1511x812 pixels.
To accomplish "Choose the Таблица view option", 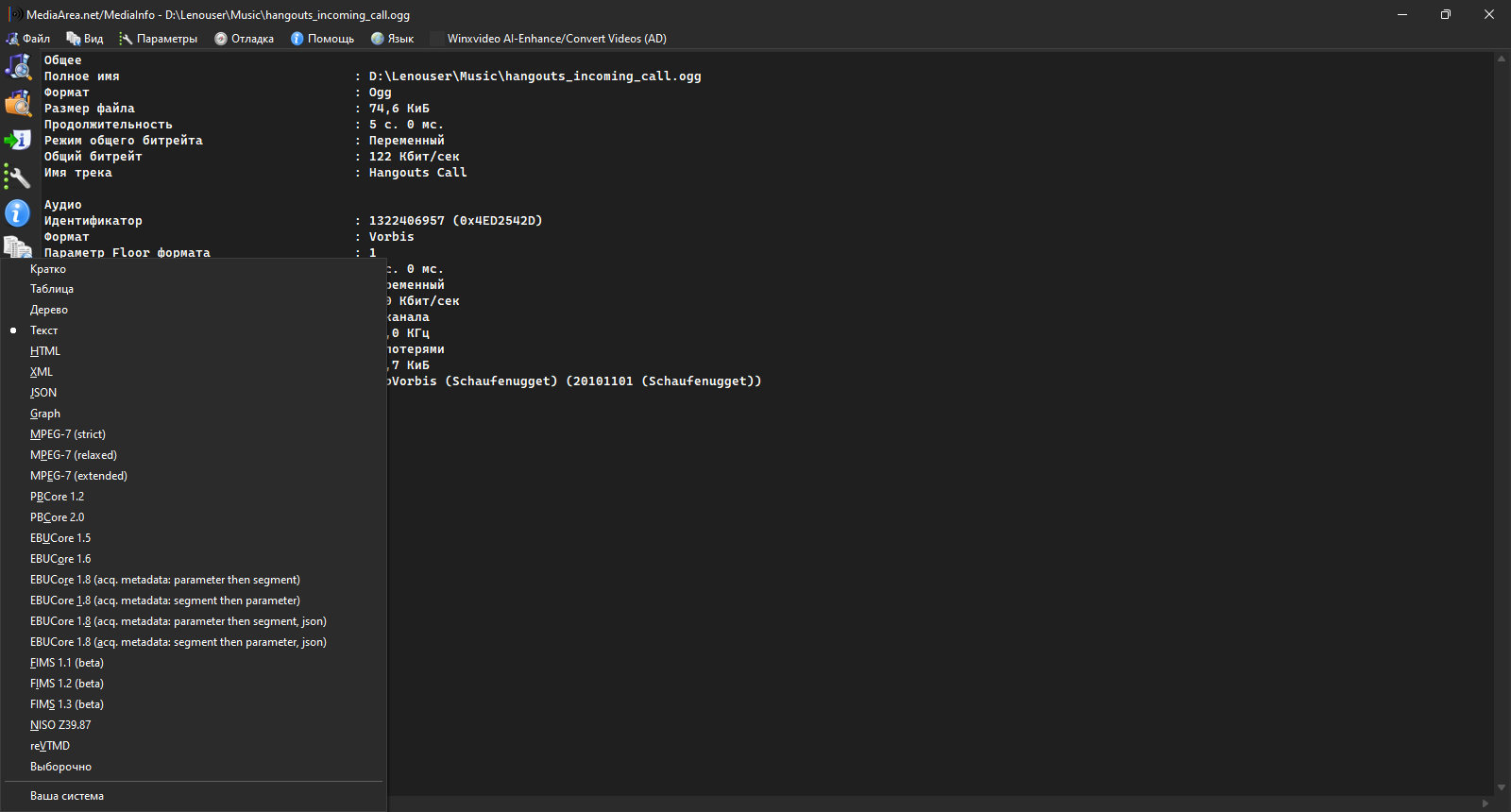I will 51,289.
